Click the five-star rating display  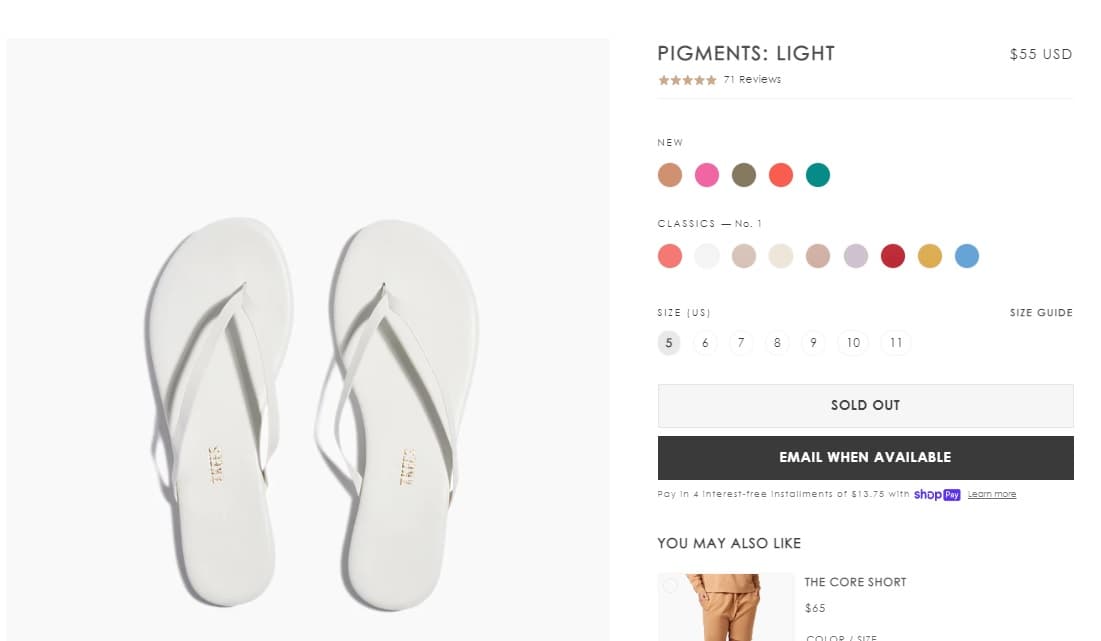tap(687, 79)
